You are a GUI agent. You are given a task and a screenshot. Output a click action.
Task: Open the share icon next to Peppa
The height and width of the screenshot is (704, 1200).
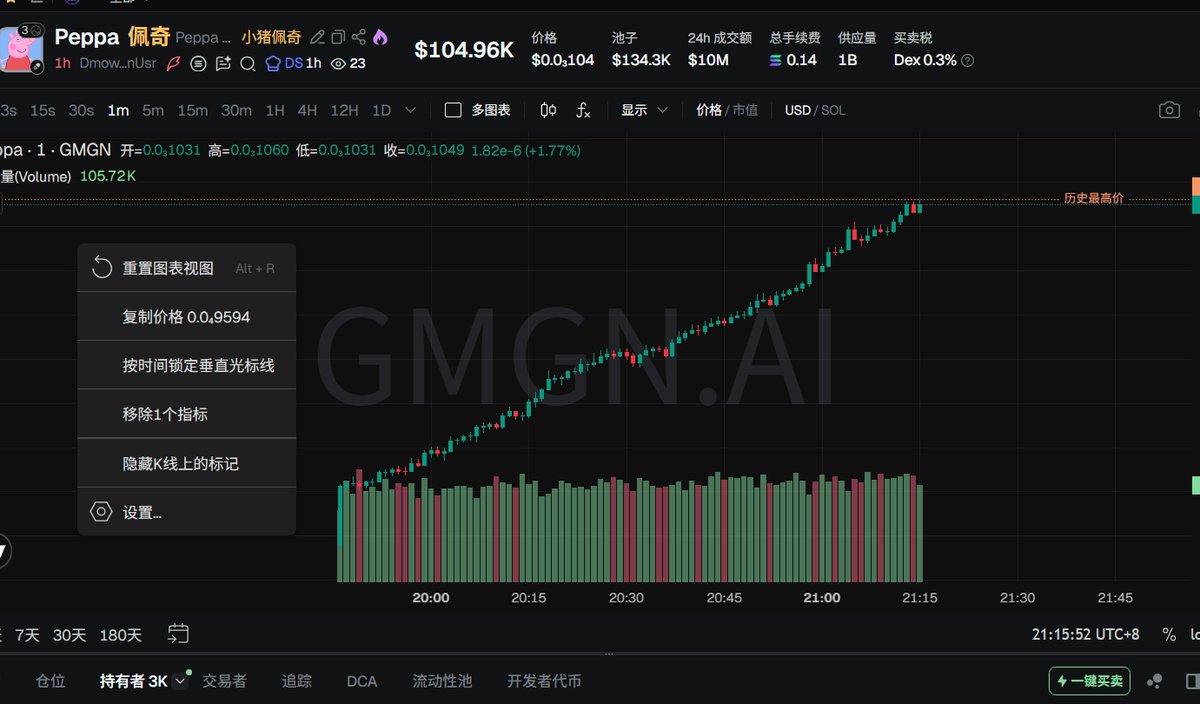tap(358, 38)
